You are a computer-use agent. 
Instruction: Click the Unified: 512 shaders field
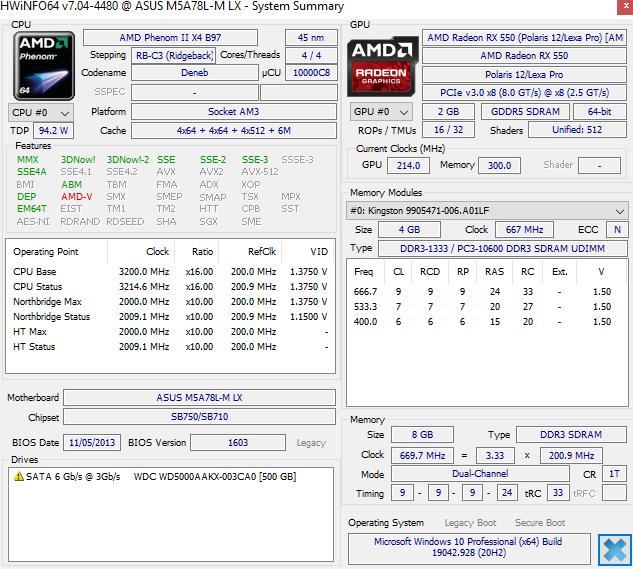577,130
